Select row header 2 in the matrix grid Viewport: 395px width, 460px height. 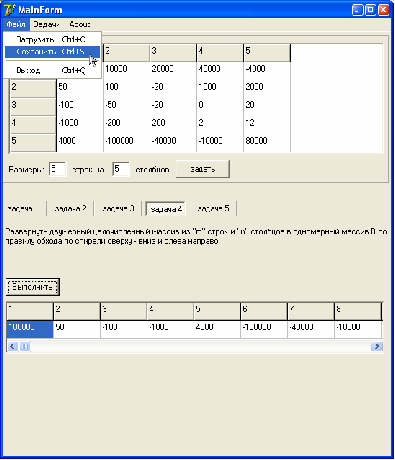(33, 88)
